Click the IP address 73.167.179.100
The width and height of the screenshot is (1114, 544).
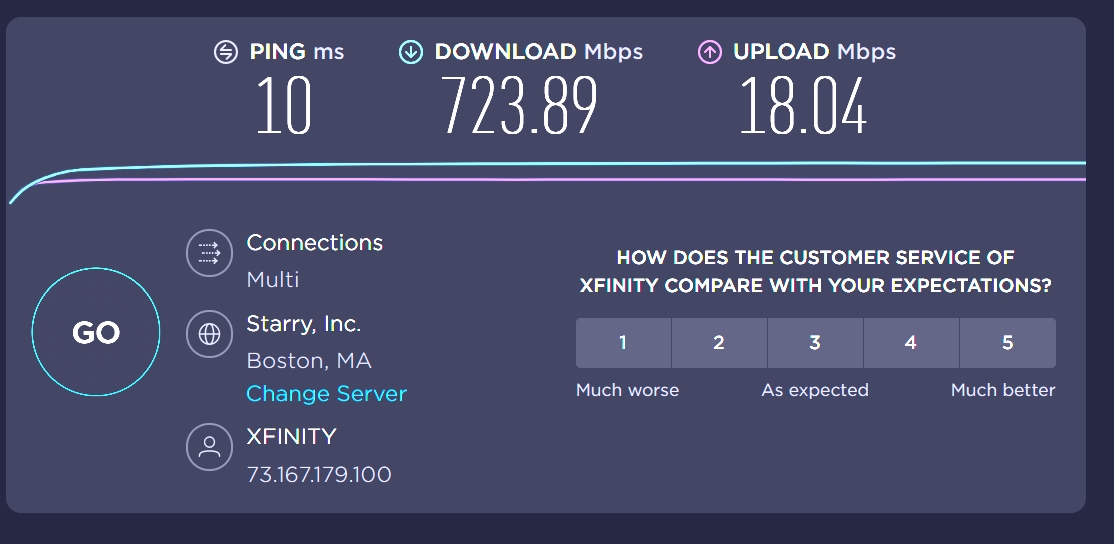point(319,474)
